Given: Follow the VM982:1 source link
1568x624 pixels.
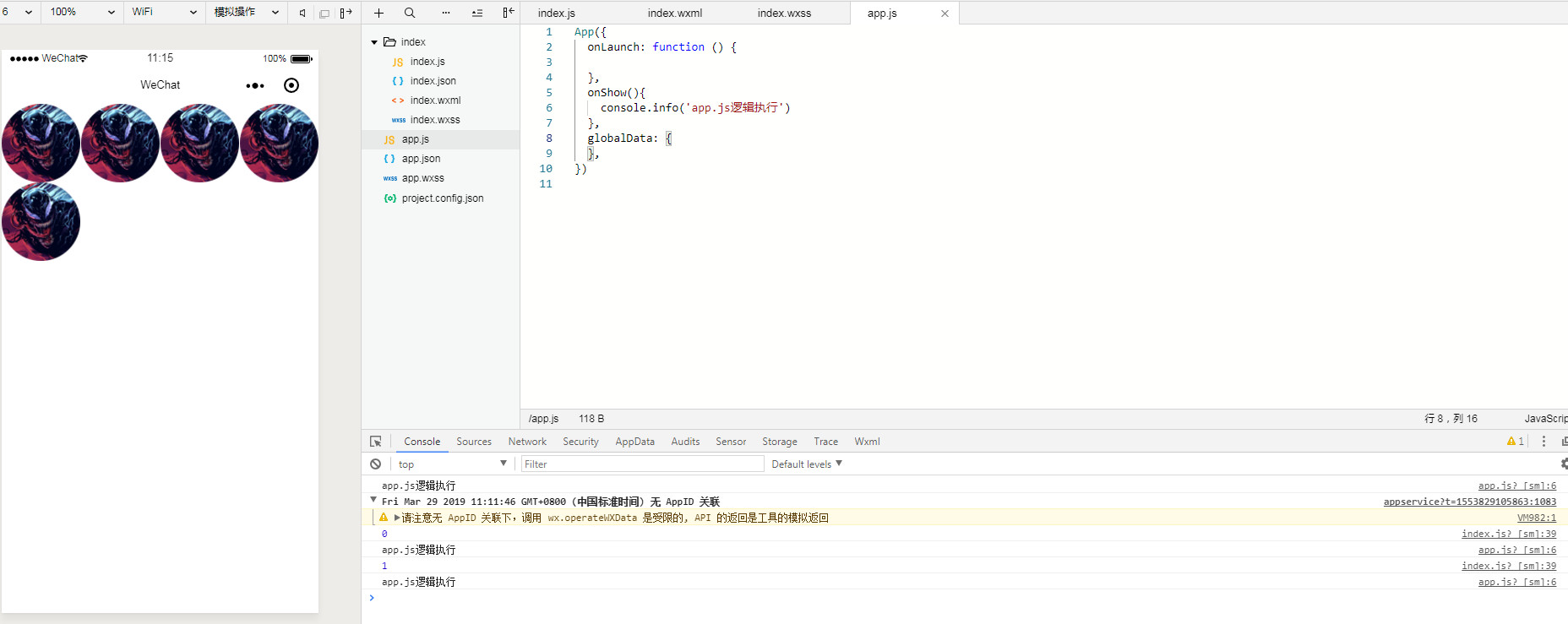Looking at the screenshot, I should coord(1536,518).
